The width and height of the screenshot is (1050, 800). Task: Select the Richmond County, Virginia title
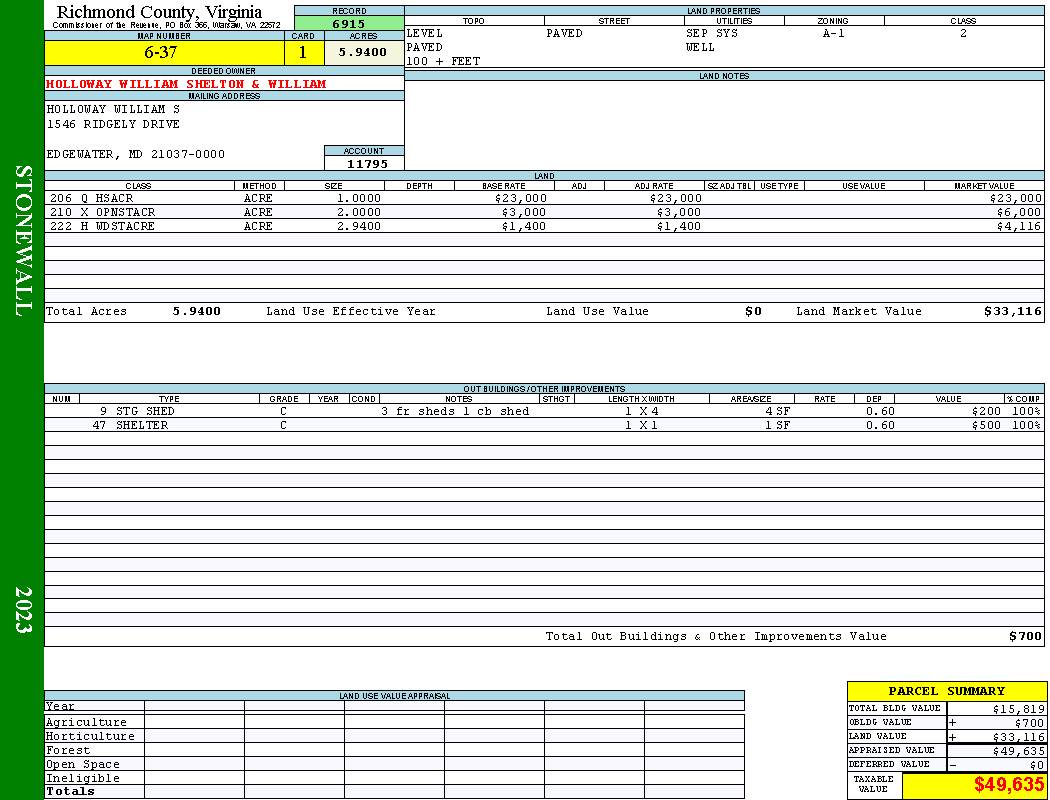point(159,12)
